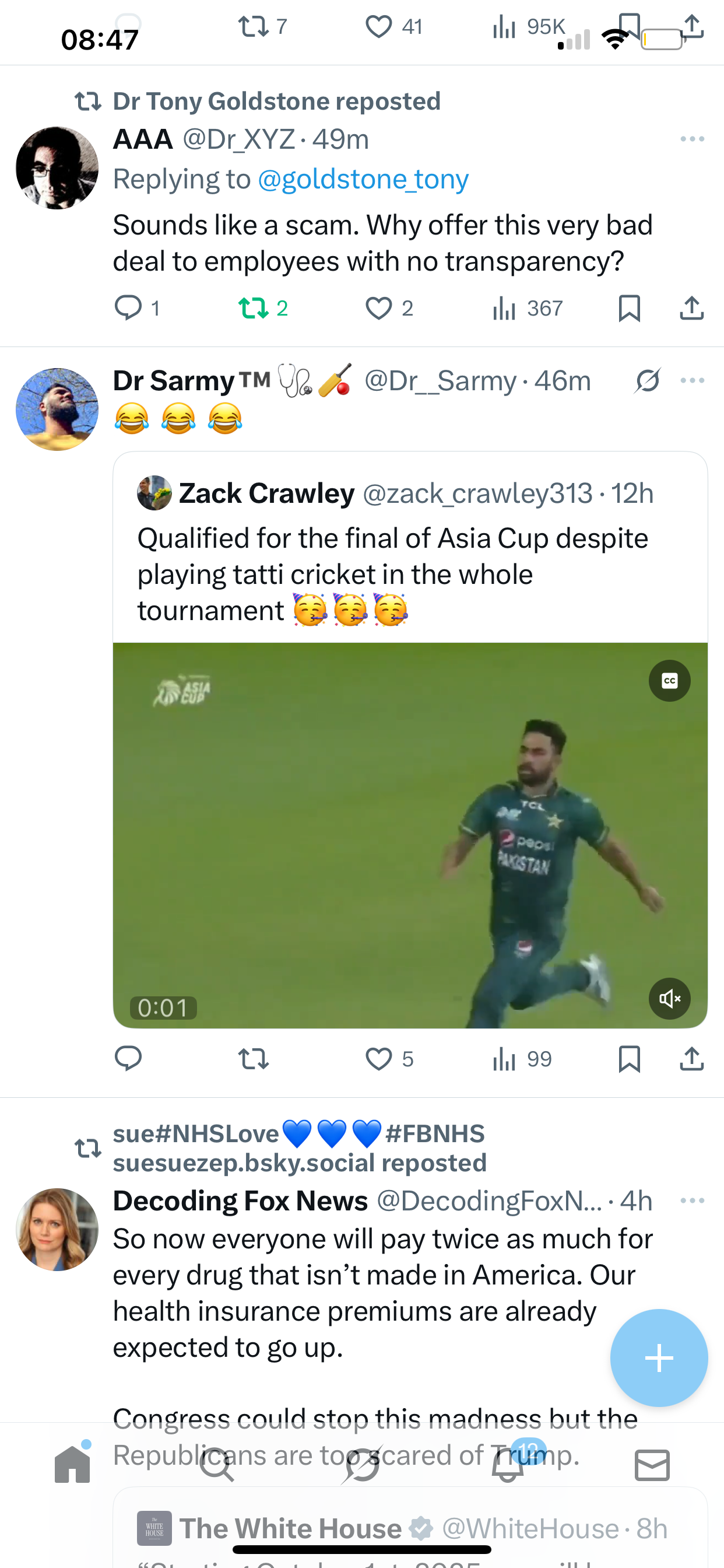Open more options on Dr Sarmy's post
Image resolution: width=724 pixels, height=1568 pixels.
(x=693, y=380)
